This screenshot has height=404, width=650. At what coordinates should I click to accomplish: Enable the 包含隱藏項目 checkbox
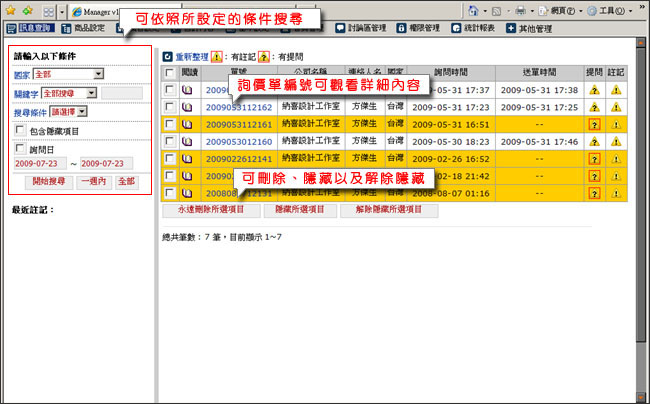tap(20, 130)
